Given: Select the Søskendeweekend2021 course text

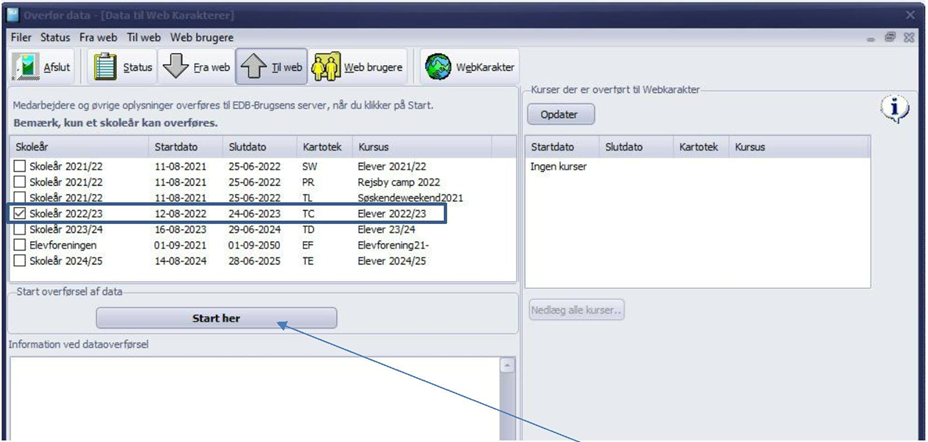Looking at the screenshot, I should 410,198.
